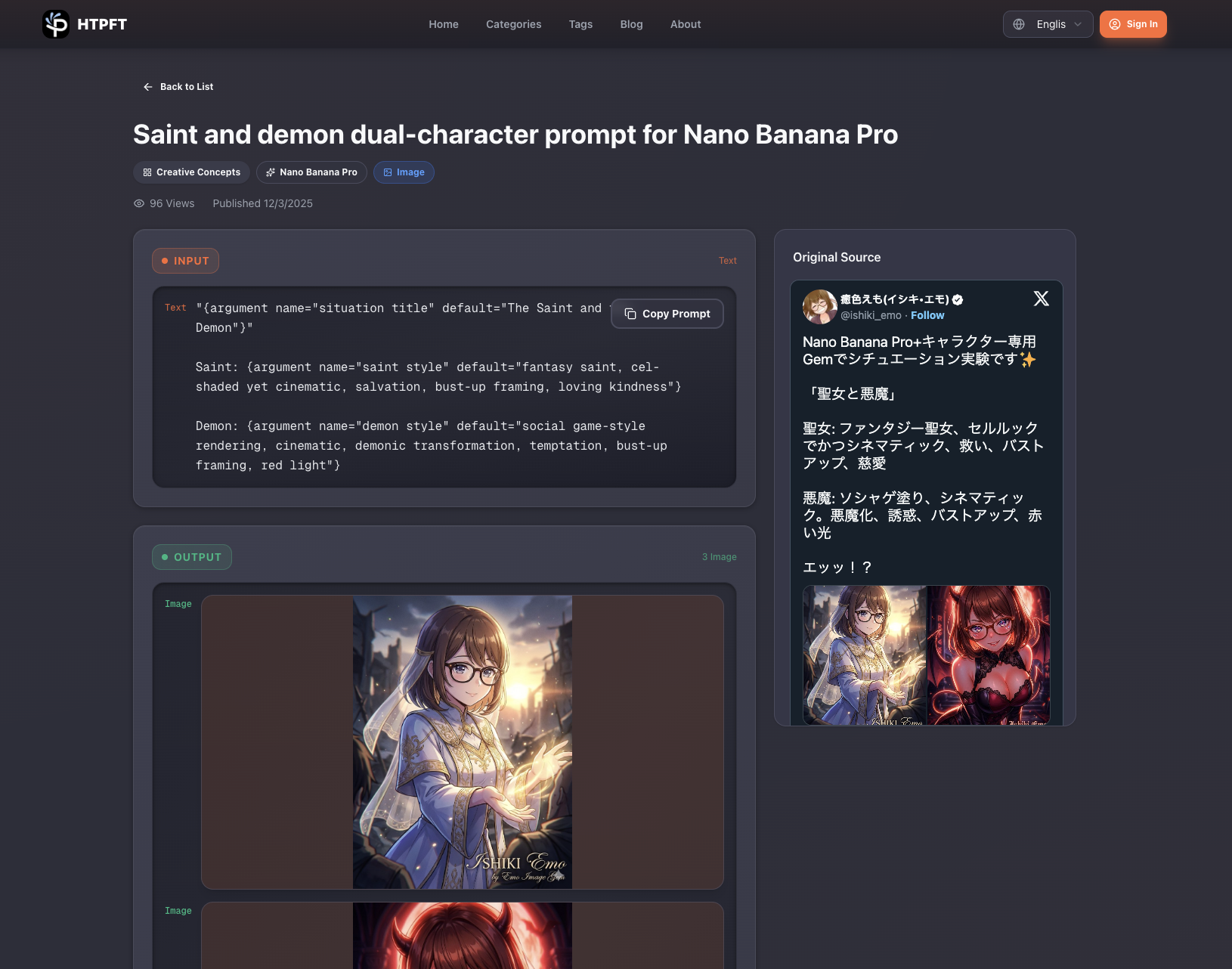Click the '3 Image' count label
1232x969 pixels.
coord(719,557)
